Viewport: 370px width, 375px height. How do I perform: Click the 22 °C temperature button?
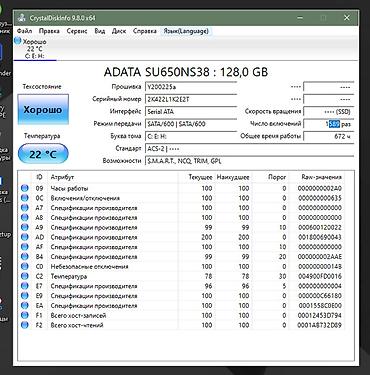[43, 154]
